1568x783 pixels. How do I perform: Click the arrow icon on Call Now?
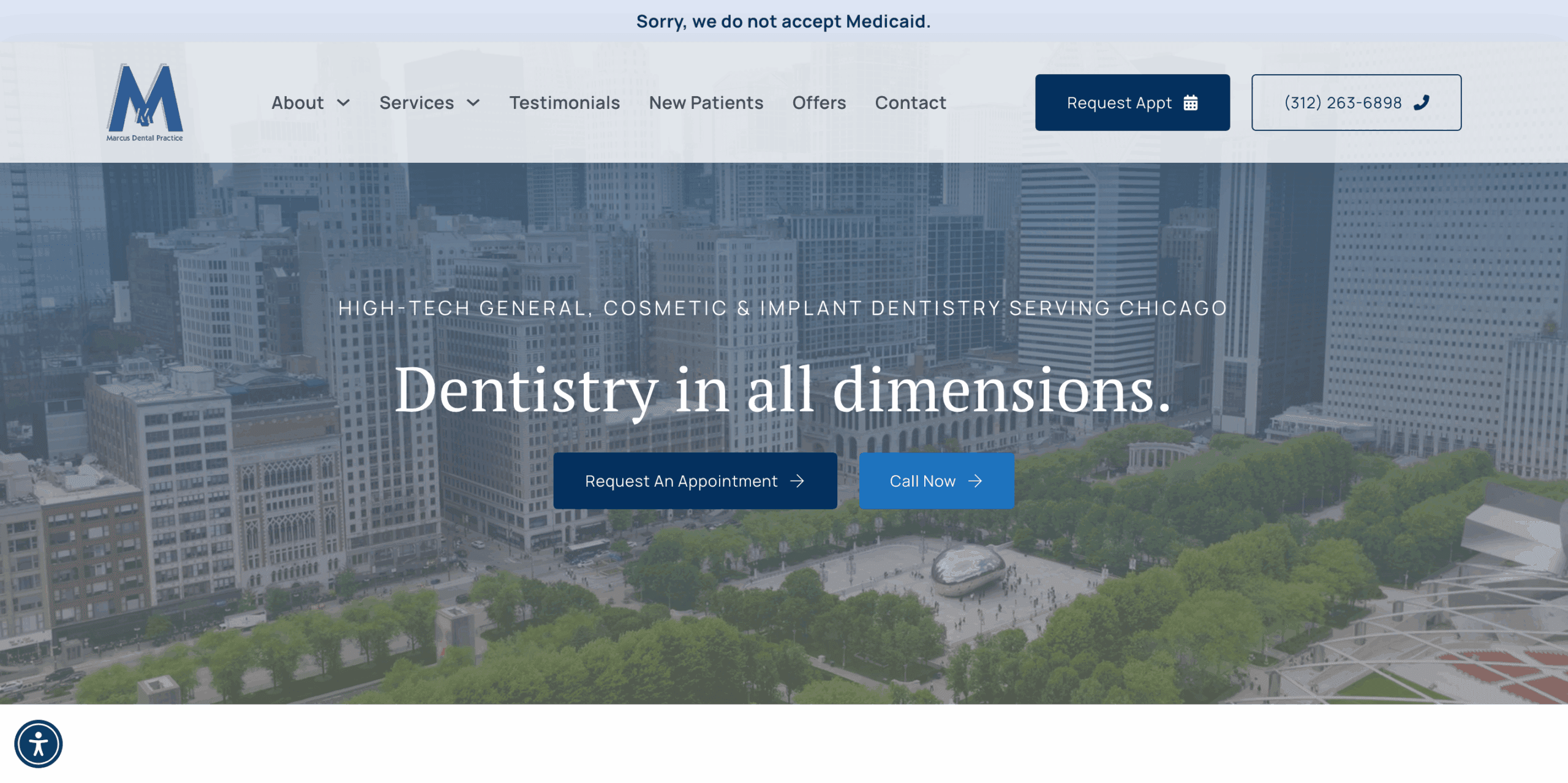(975, 481)
